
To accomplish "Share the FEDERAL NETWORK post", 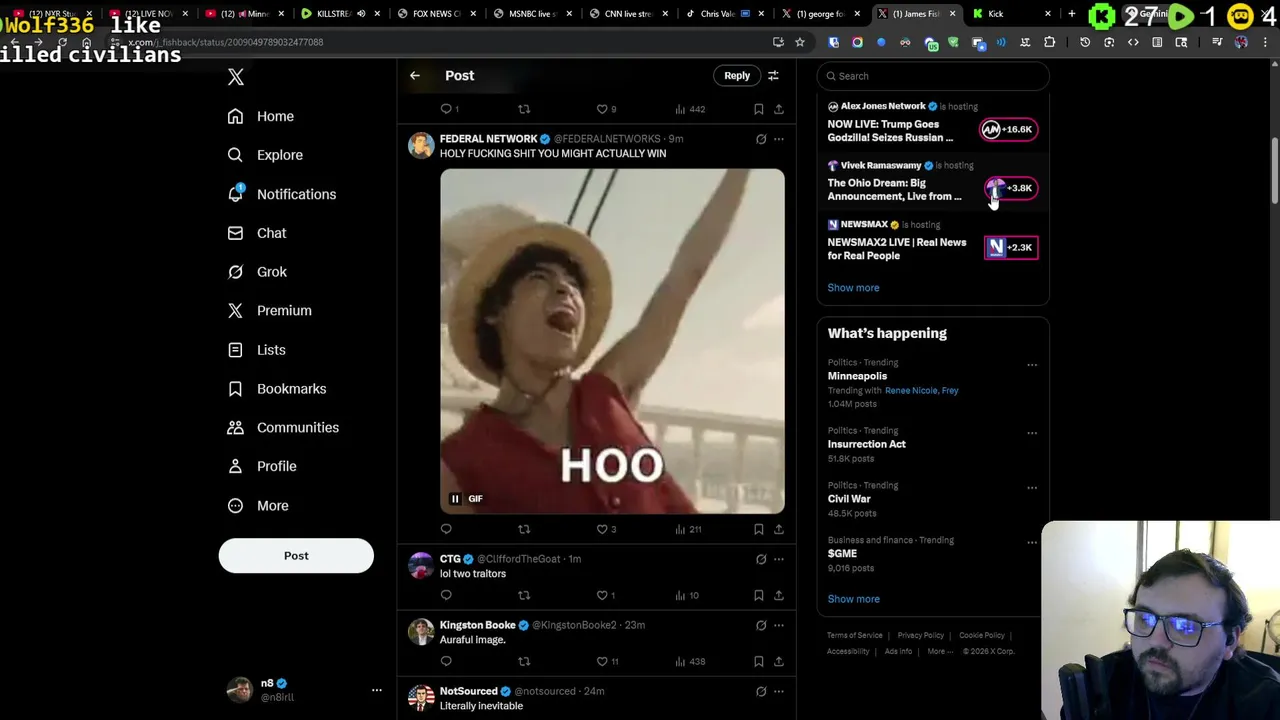I will point(779,529).
